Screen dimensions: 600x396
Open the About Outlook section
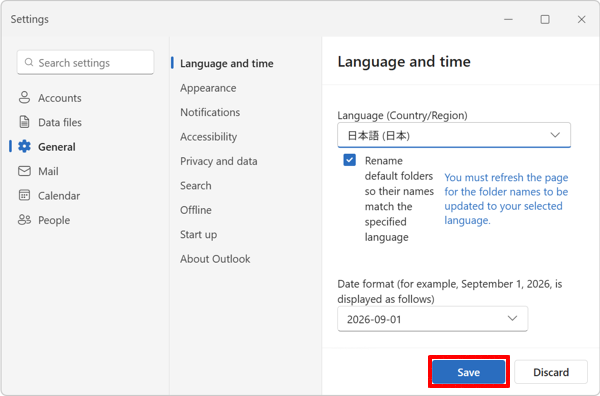(215, 259)
